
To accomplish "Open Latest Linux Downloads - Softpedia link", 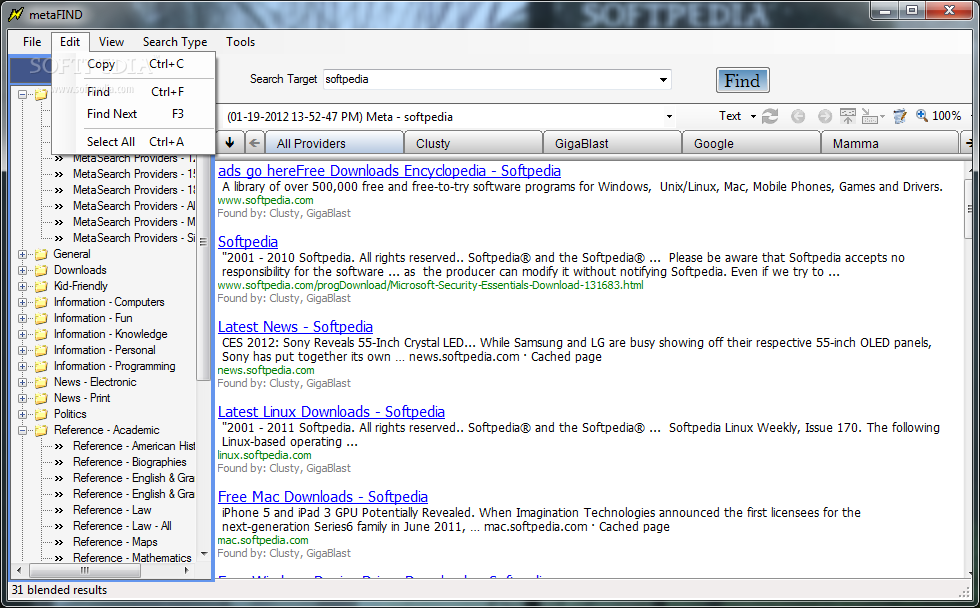I will pos(331,412).
